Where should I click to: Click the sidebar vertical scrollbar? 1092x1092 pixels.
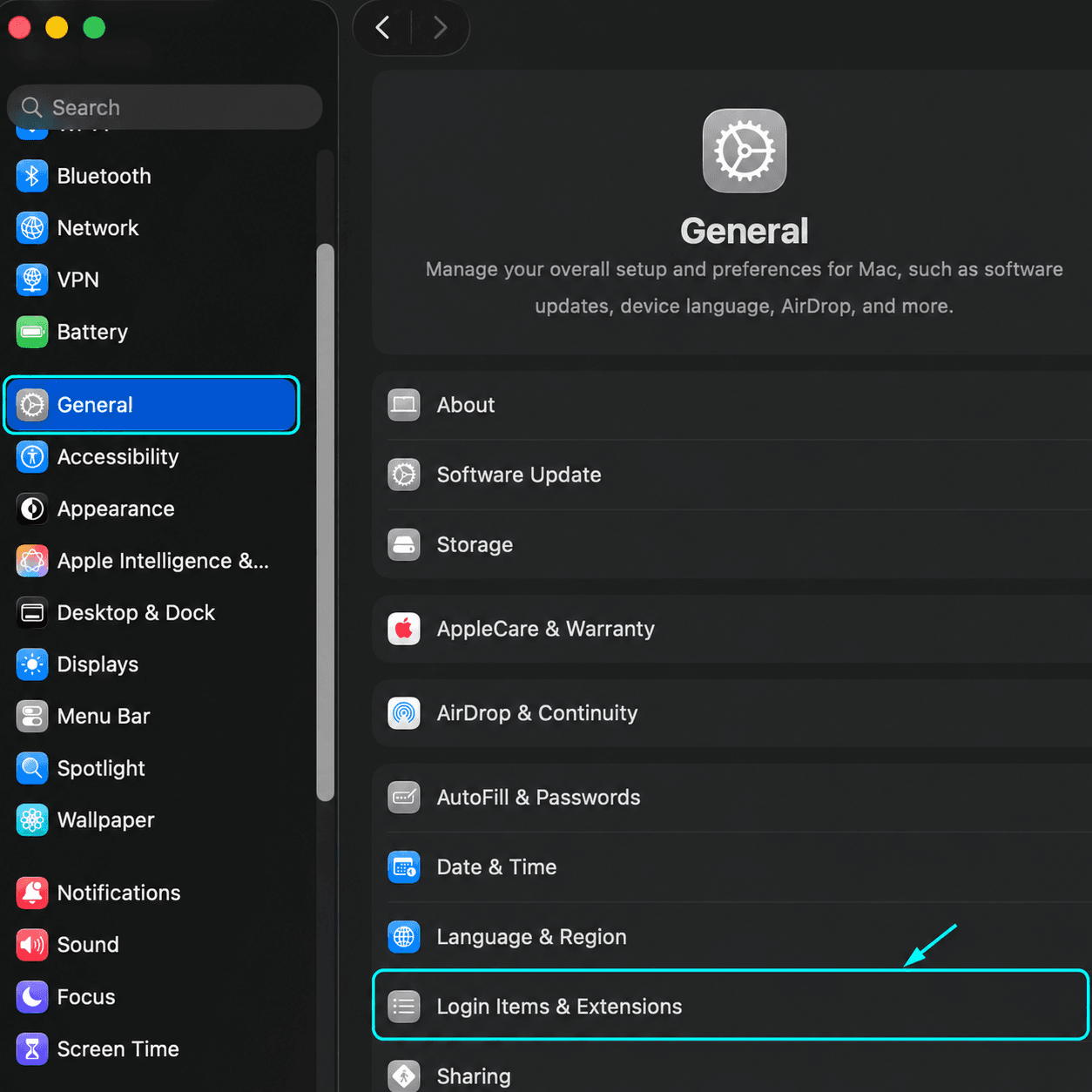[326, 522]
